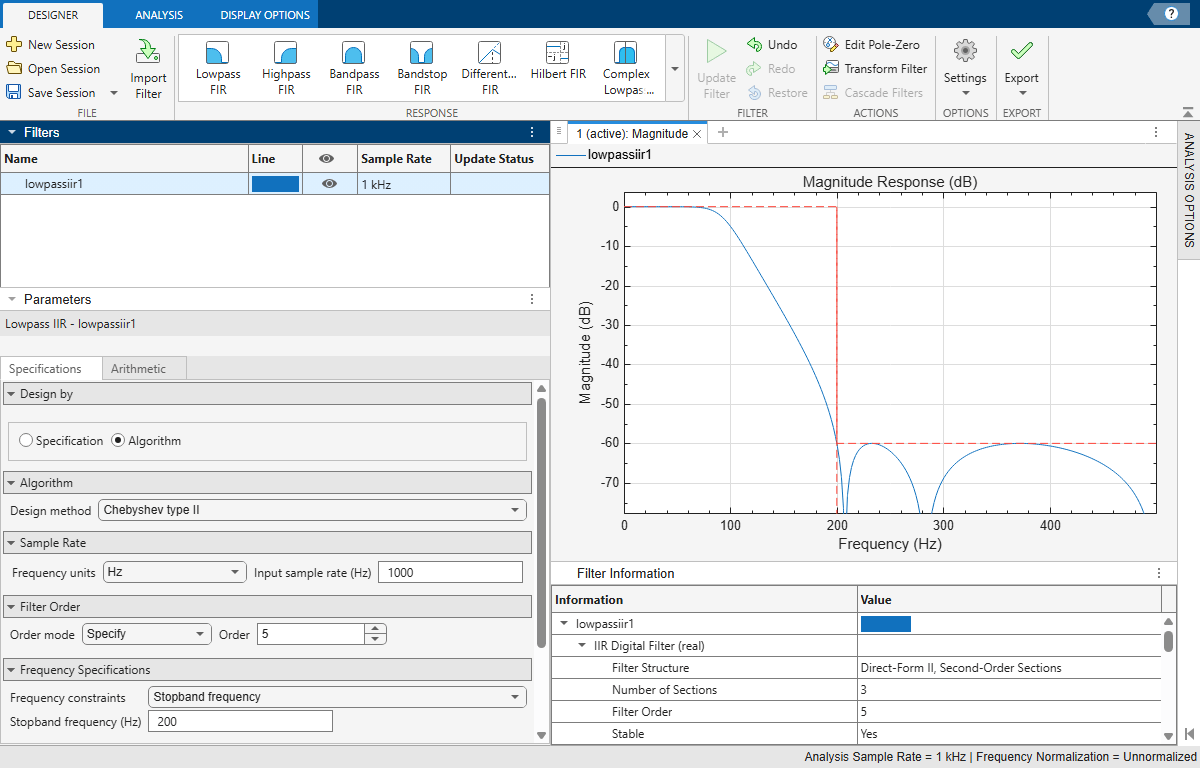Collapse IIR Digital Filter (real) node
Image resolution: width=1200 pixels, height=768 pixels.
point(582,646)
